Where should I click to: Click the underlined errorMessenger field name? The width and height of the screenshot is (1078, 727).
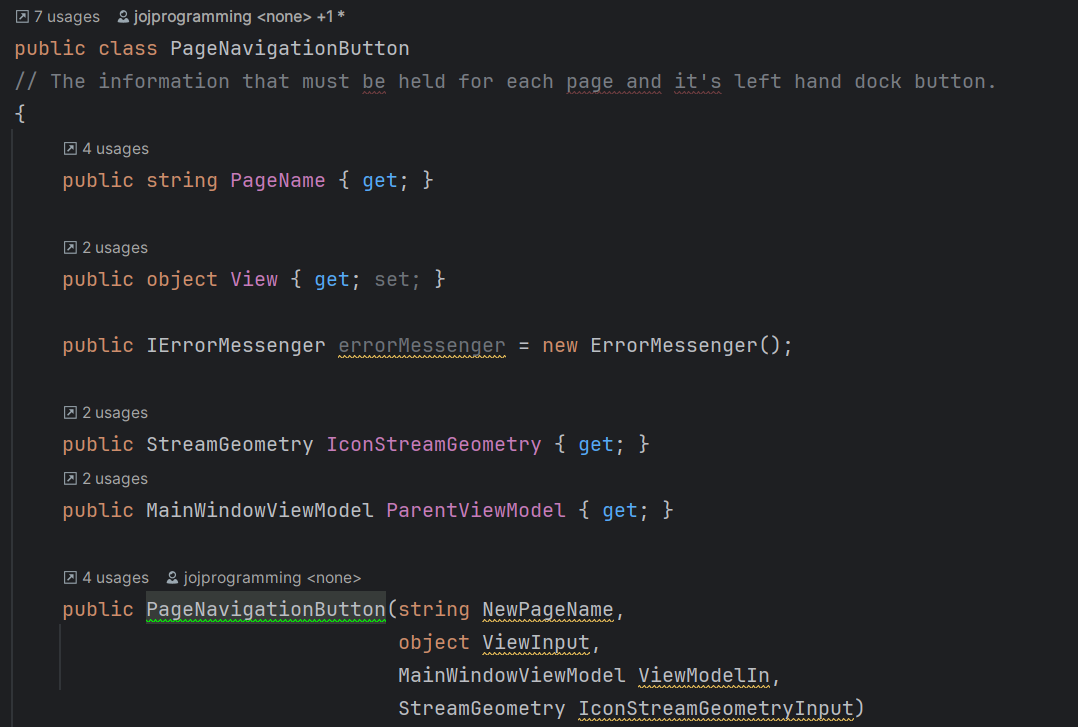421,346
